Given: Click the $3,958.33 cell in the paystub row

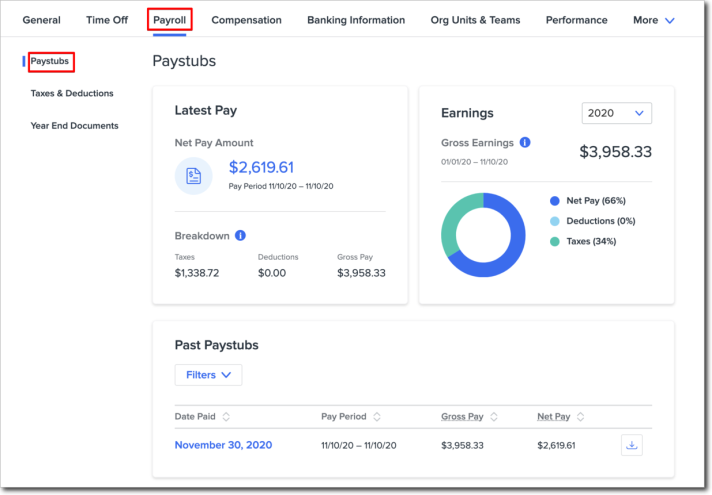Looking at the screenshot, I should click(462, 446).
